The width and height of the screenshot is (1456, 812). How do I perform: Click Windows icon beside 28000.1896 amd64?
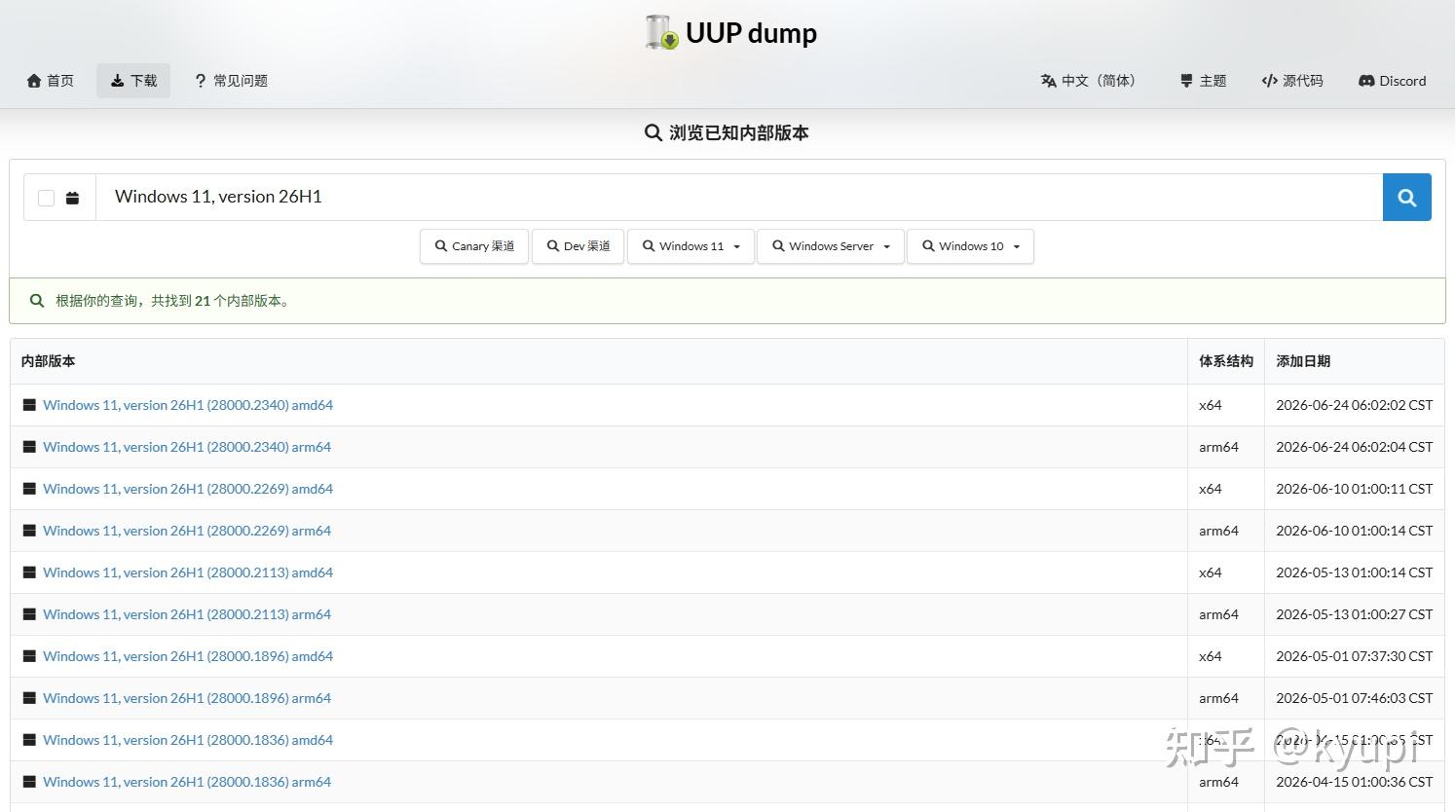coord(29,656)
